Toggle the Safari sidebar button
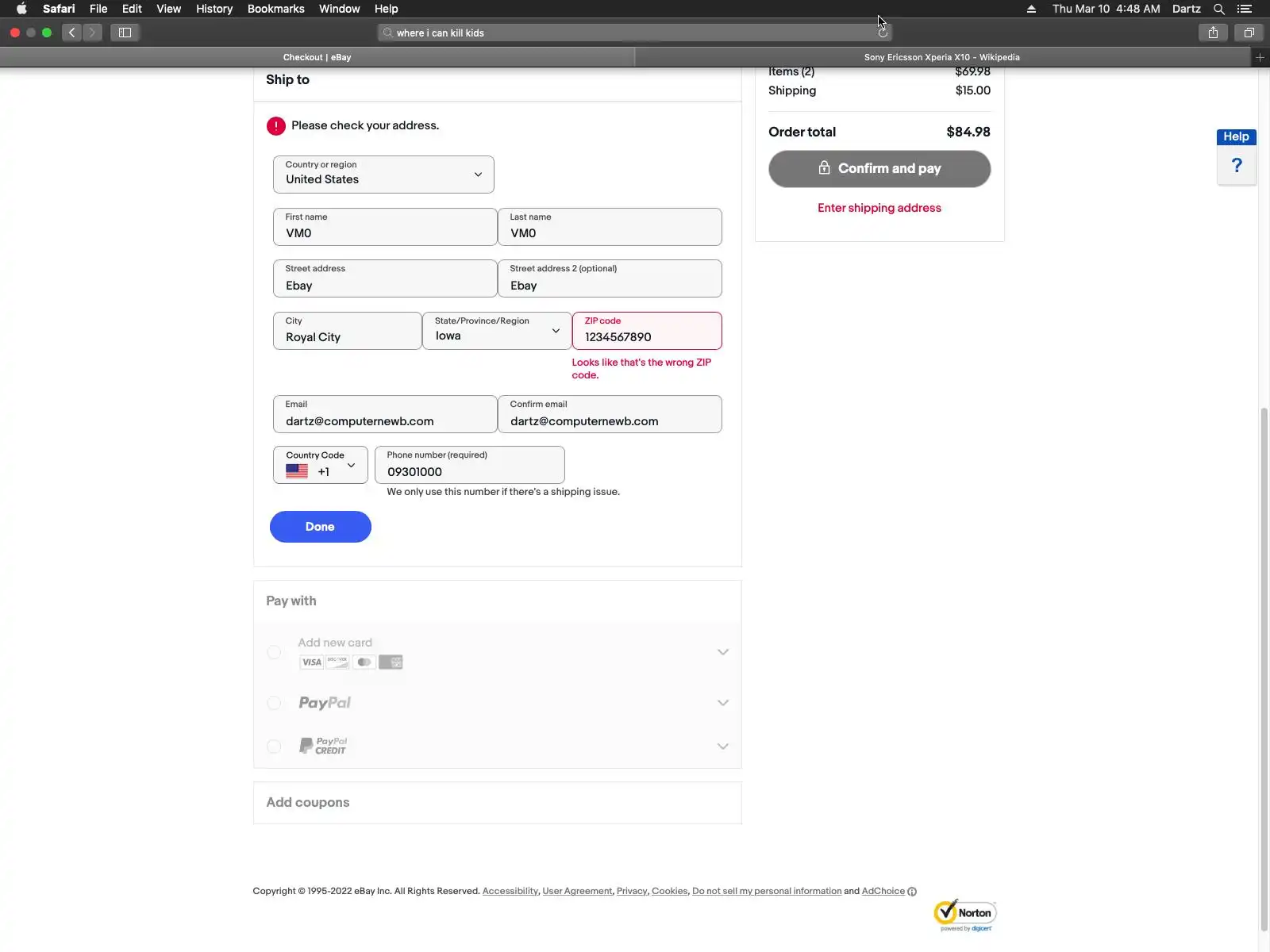The height and width of the screenshot is (952, 1270). pyautogui.click(x=125, y=33)
